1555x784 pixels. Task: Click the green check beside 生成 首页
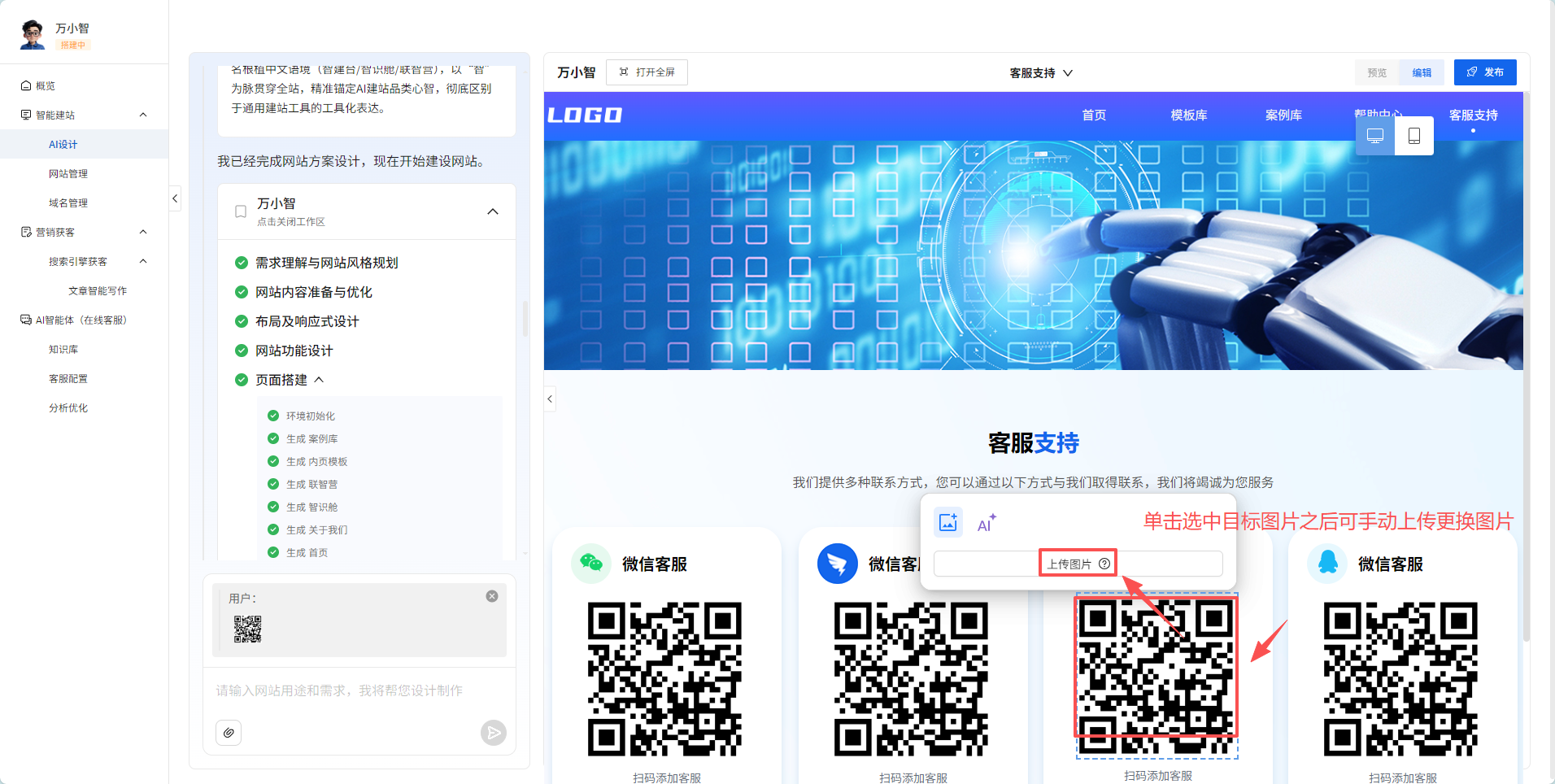coord(273,552)
